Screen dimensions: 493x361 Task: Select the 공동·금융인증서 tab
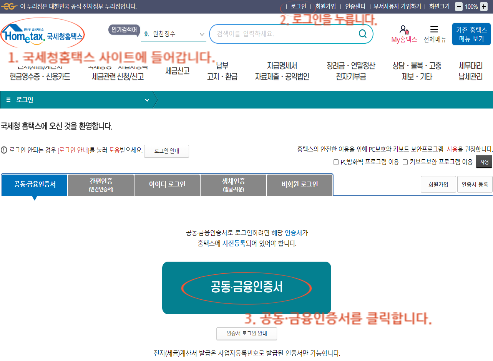point(34,184)
